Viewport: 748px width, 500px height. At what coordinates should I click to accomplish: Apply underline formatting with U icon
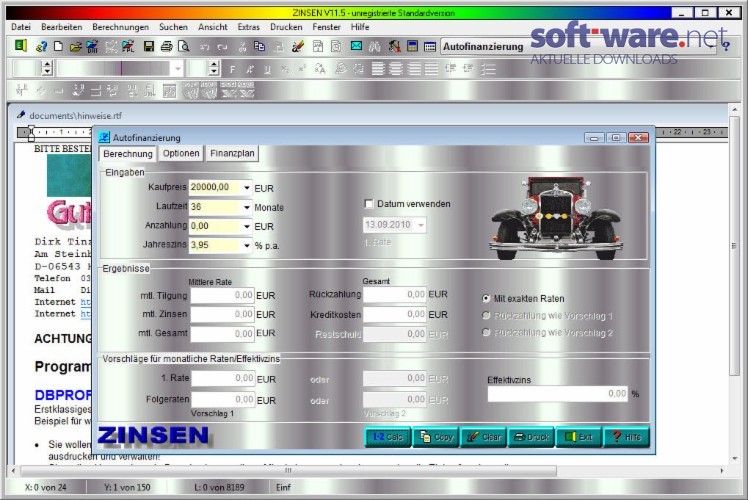tap(267, 70)
